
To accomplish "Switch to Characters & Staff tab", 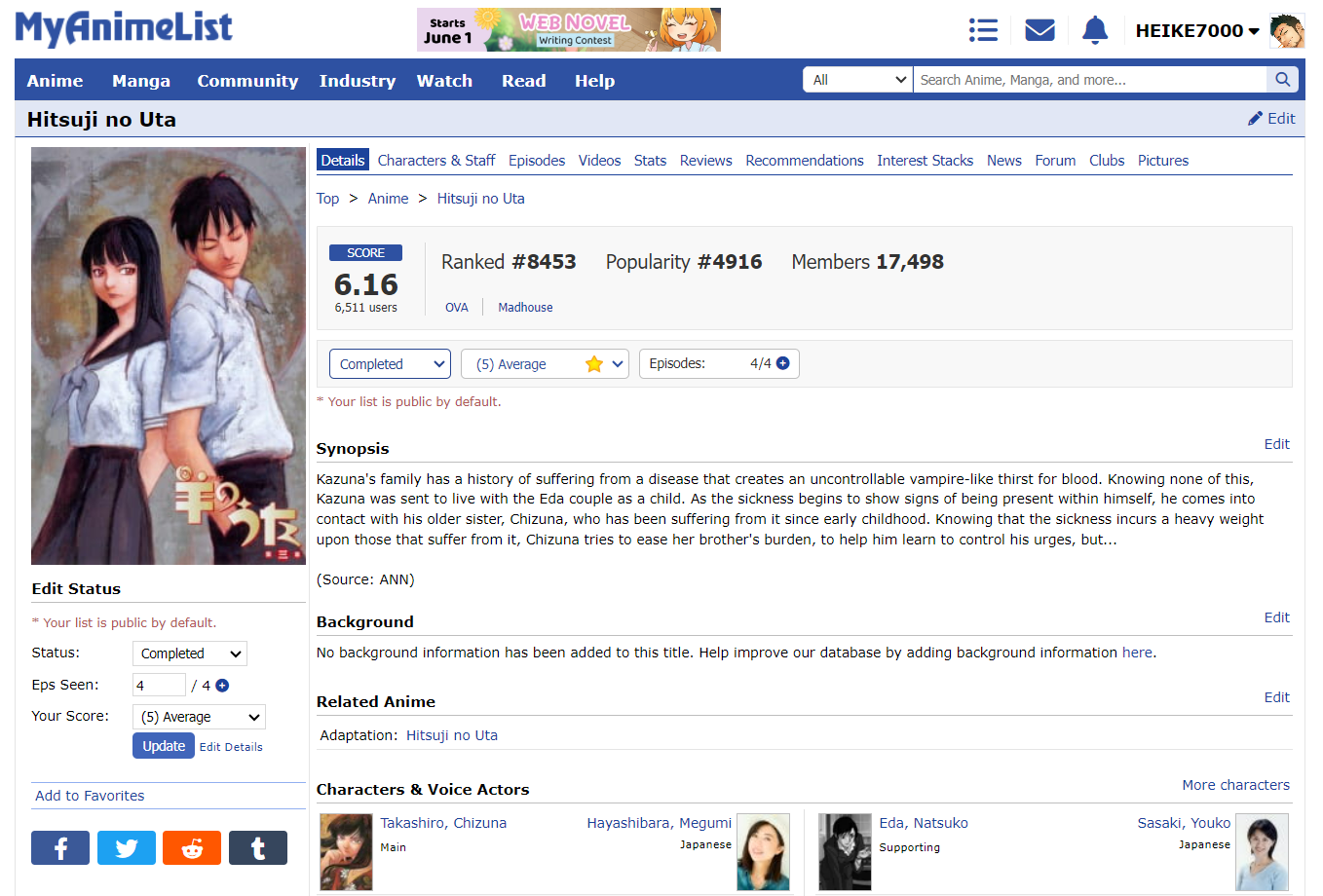I will click(435, 161).
